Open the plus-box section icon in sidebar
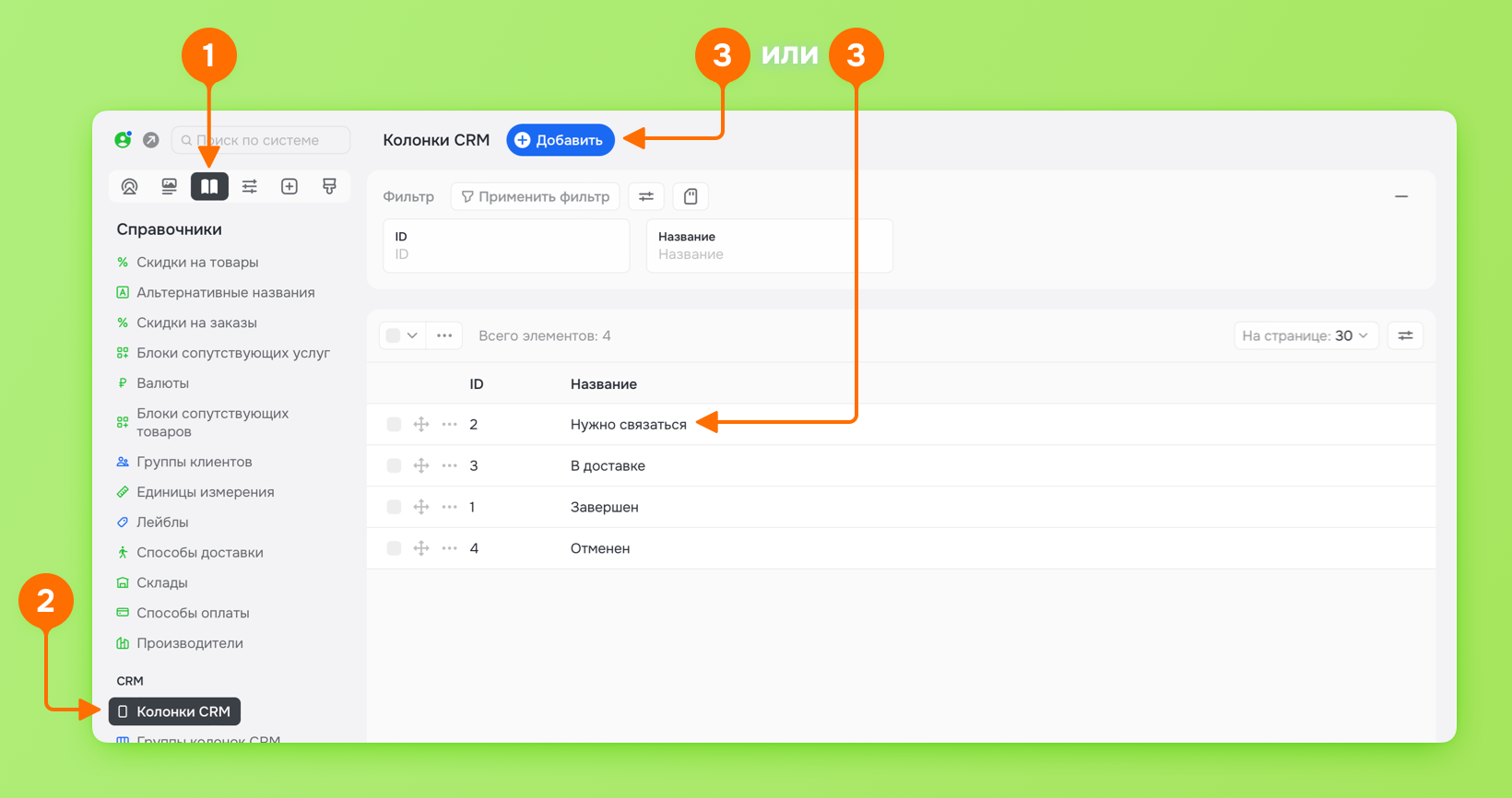 289,186
